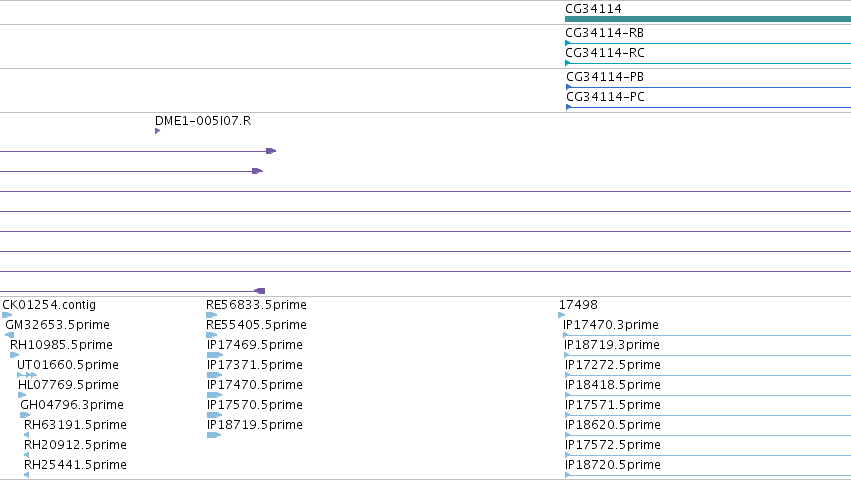Select IP18720.5prime EST label
Image resolution: width=851 pixels, height=480 pixels.
(x=613, y=465)
